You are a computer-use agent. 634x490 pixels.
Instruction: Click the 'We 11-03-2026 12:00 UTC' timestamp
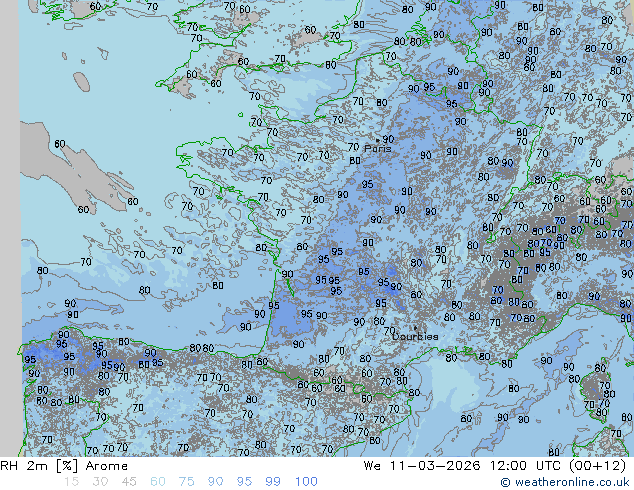[463, 466]
